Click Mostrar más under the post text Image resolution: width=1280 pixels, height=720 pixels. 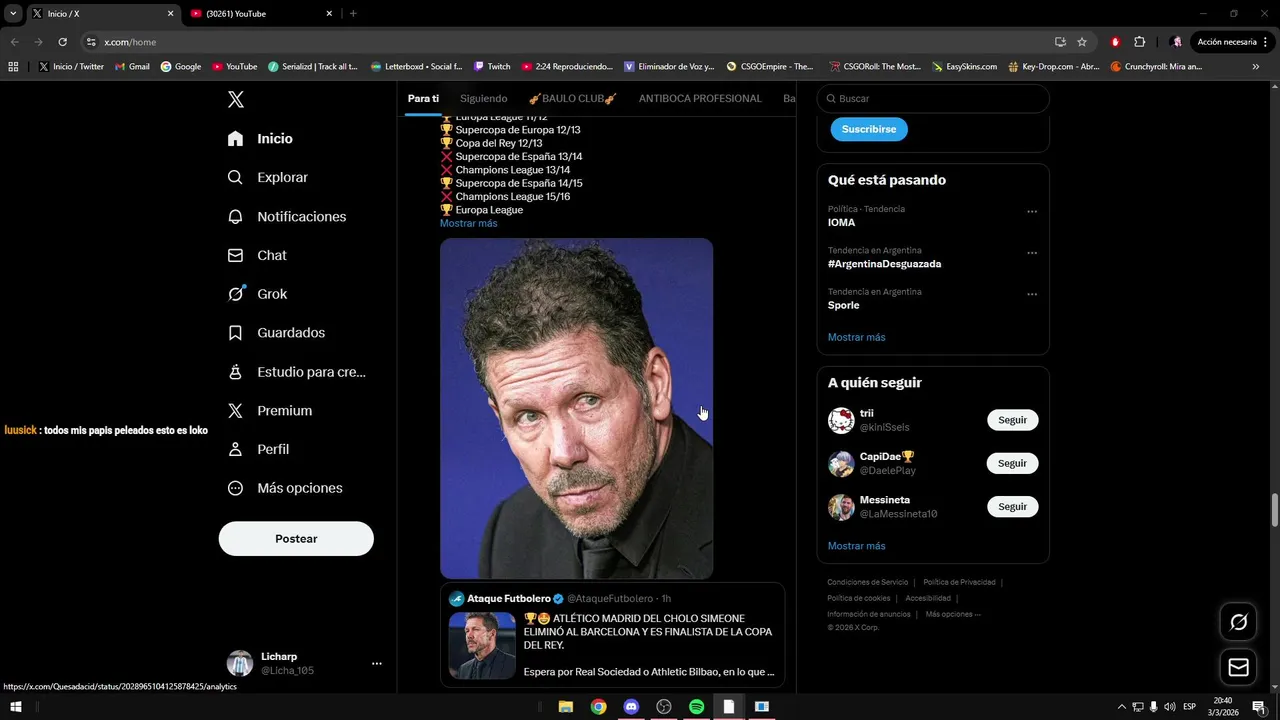[x=468, y=223]
